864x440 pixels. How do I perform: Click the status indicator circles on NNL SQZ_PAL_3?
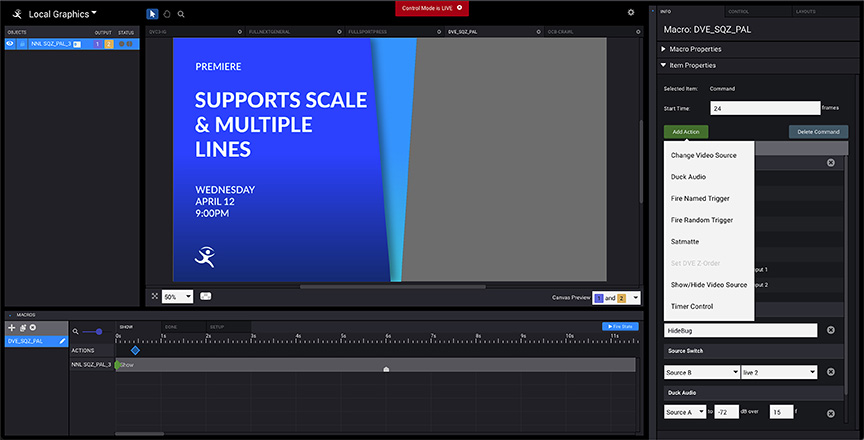point(125,44)
